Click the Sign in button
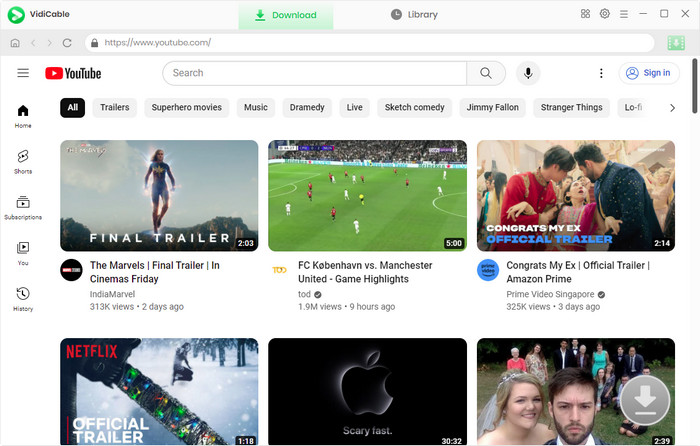The height and width of the screenshot is (446, 700). click(647, 73)
